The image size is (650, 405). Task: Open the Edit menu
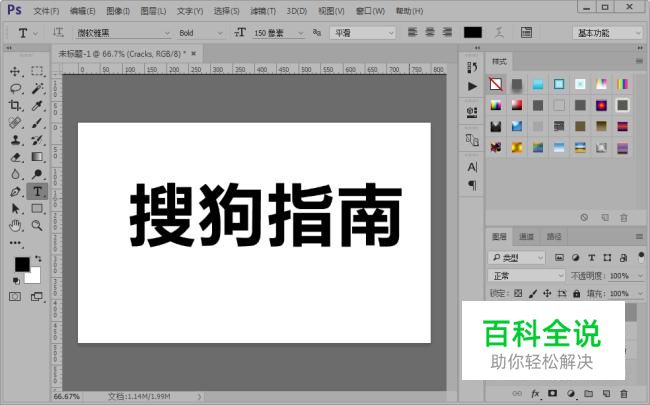tap(82, 11)
